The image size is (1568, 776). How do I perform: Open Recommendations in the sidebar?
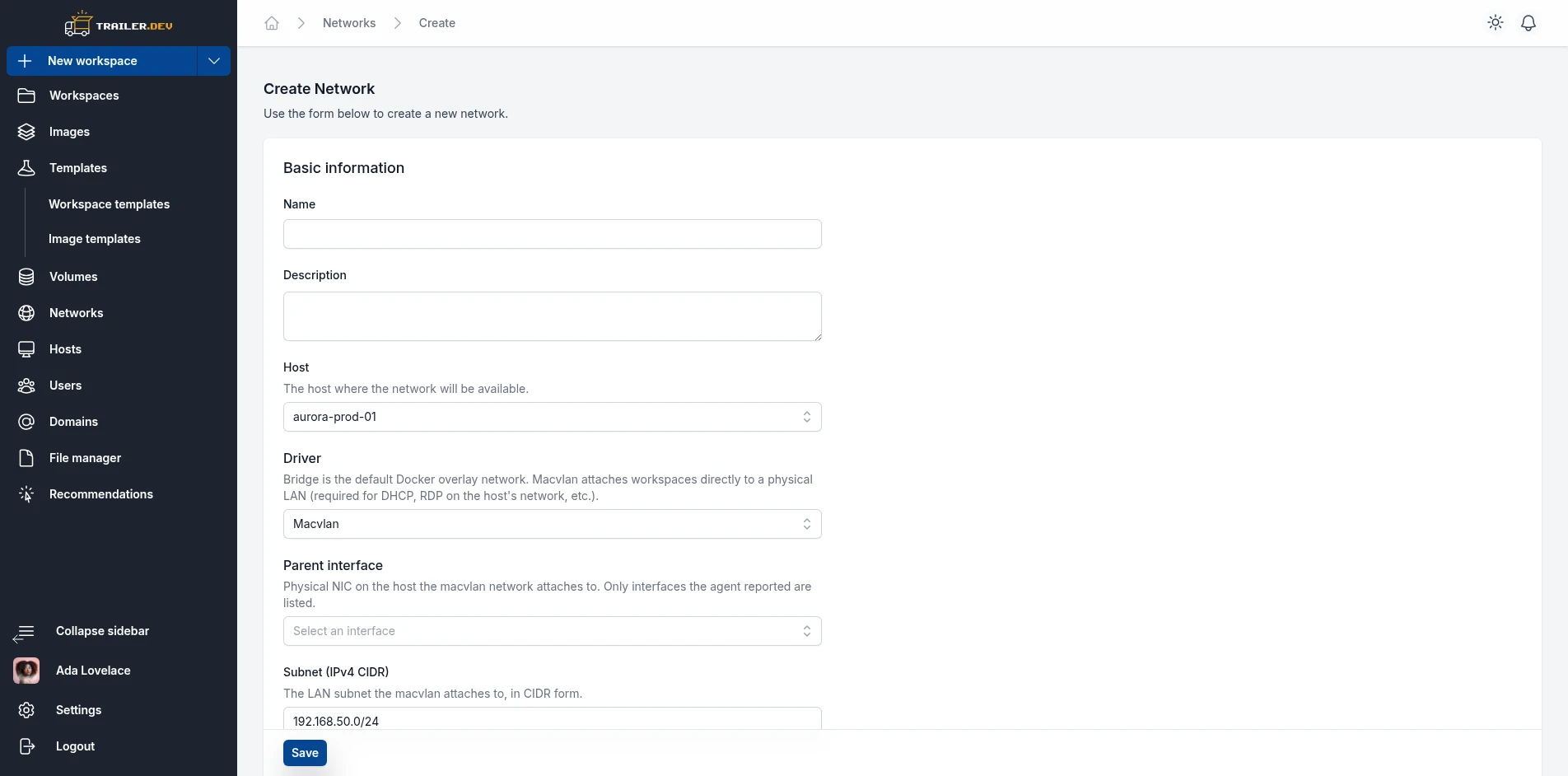point(101,494)
